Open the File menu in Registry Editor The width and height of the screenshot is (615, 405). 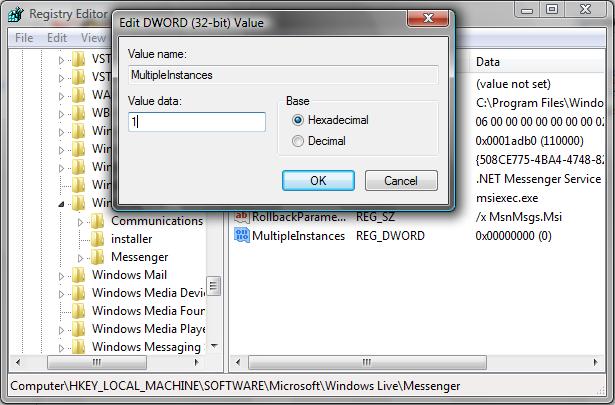pos(24,38)
